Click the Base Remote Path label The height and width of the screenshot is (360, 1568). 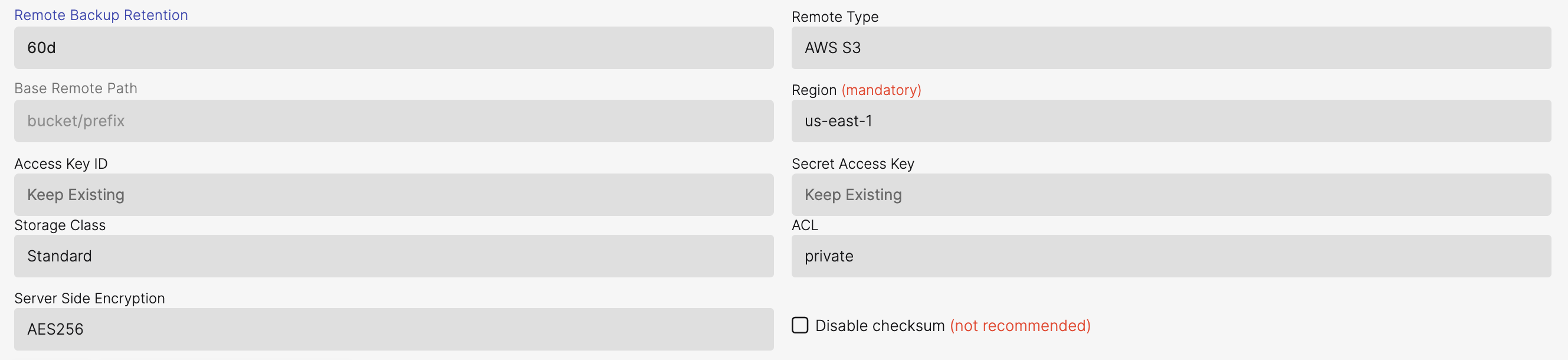click(76, 89)
